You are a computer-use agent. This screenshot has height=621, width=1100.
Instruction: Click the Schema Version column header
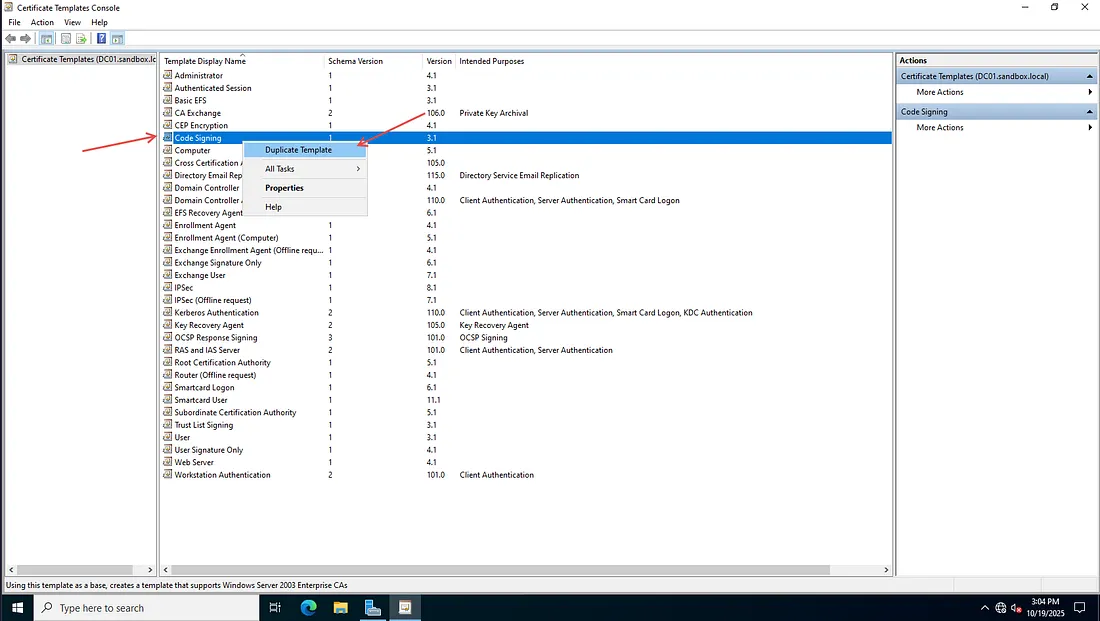(x=355, y=61)
